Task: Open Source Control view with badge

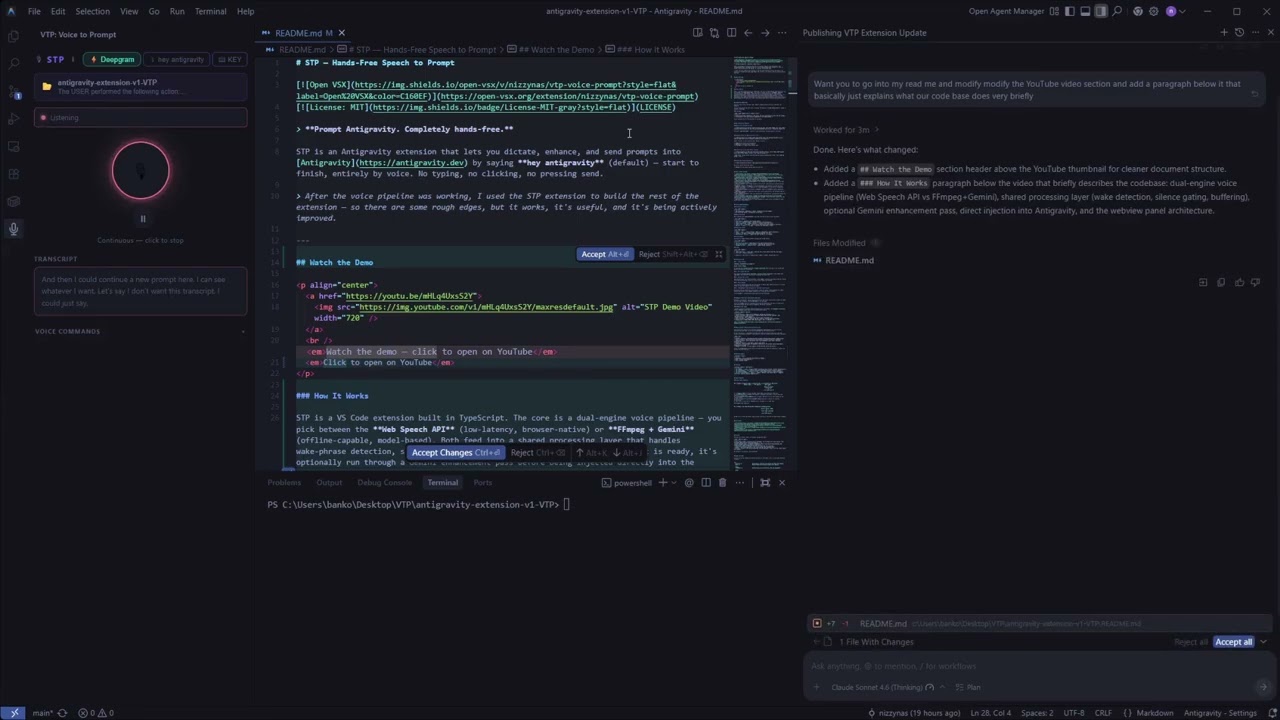Action: (13, 91)
